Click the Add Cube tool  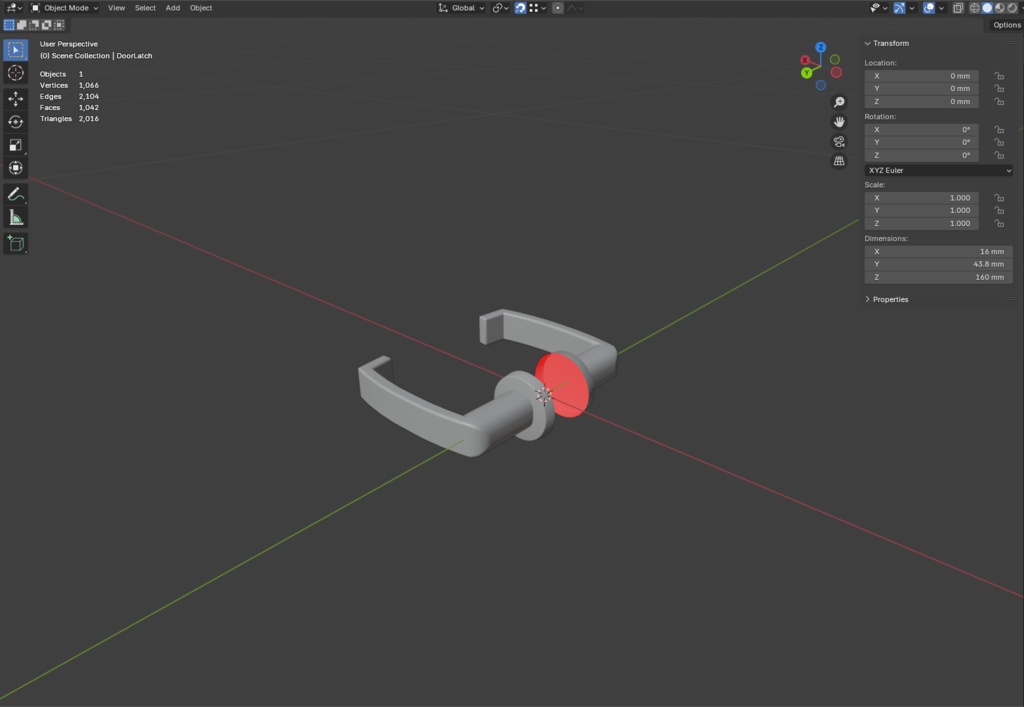16,244
